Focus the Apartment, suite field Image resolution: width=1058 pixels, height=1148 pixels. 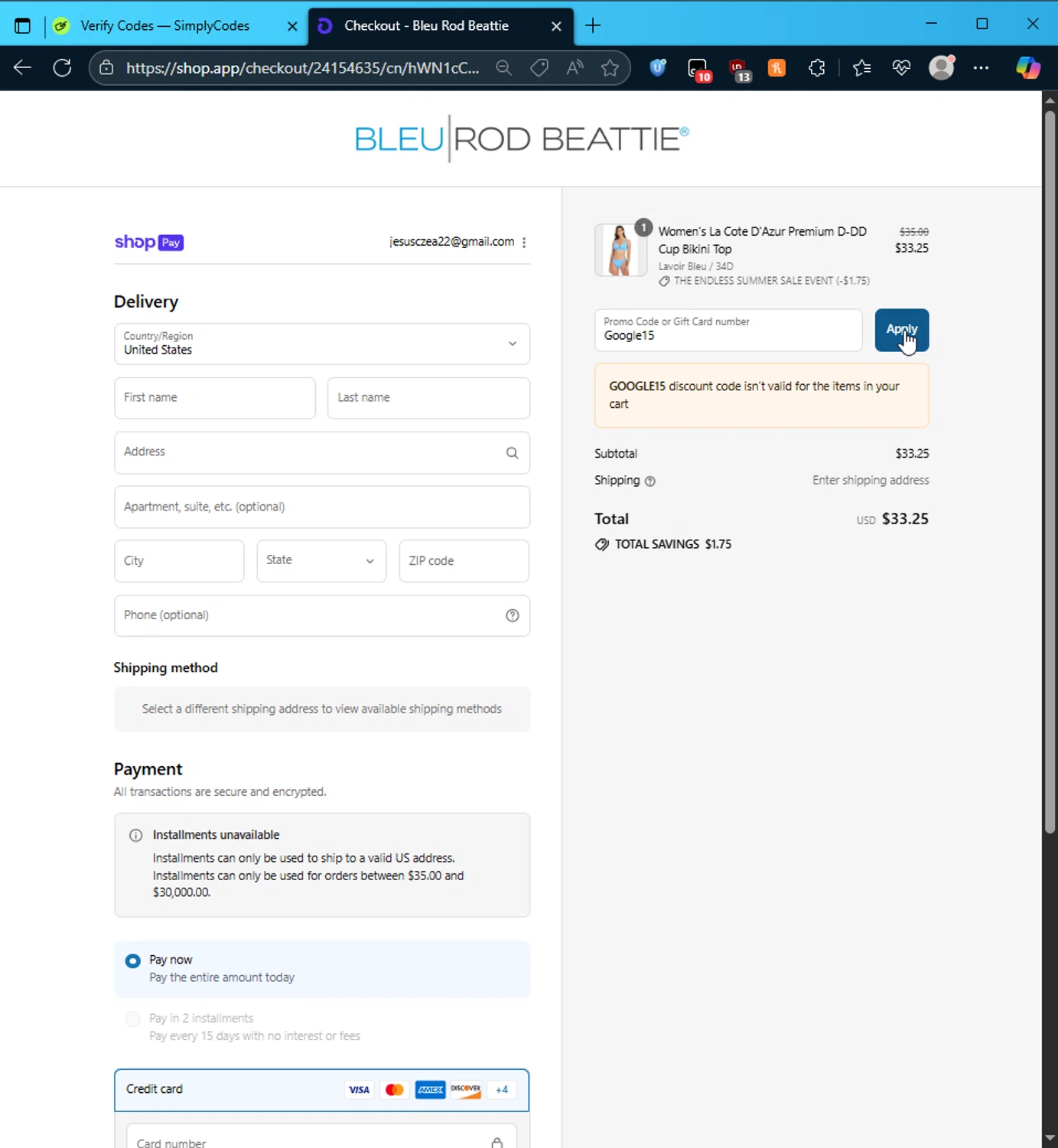[x=322, y=507]
